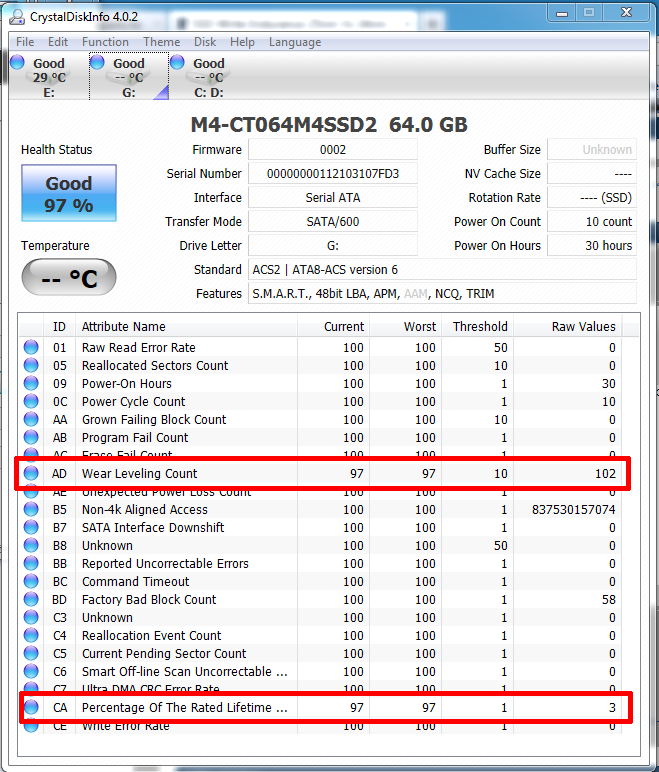Select the E: disk tab
The image size is (659, 772).
[x=49, y=77]
